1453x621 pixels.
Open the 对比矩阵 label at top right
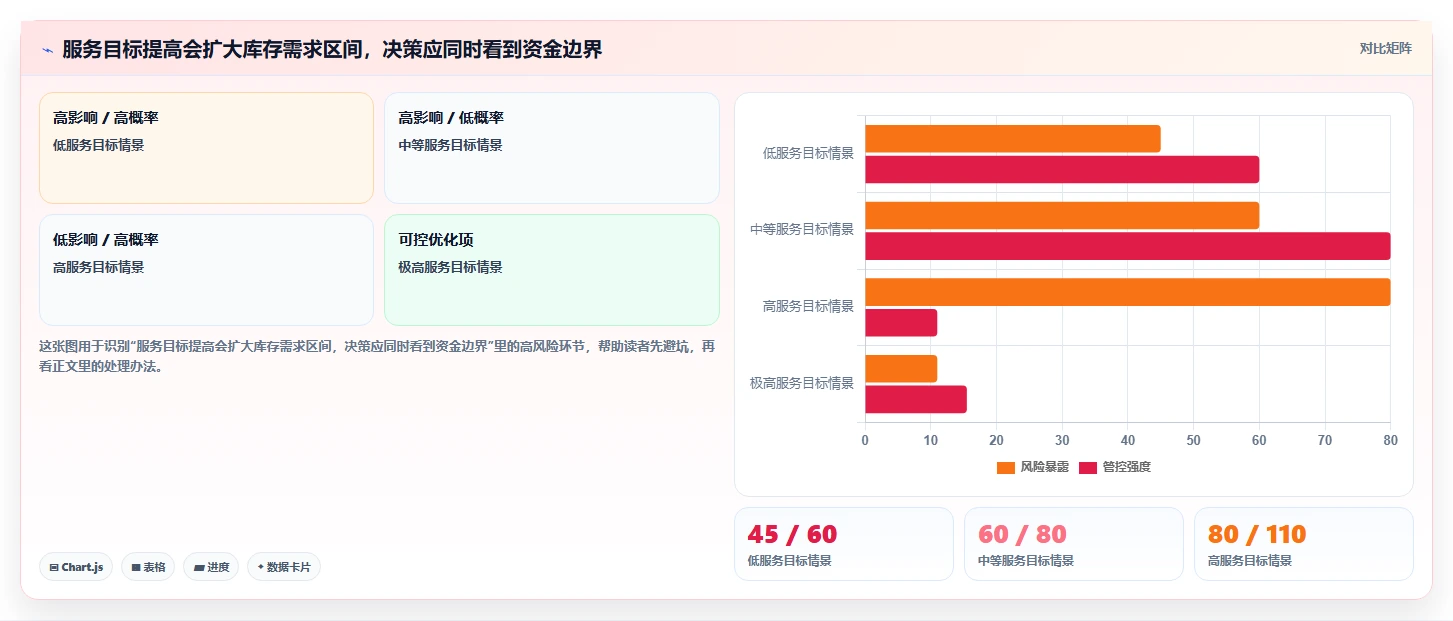pyautogui.click(x=1386, y=49)
